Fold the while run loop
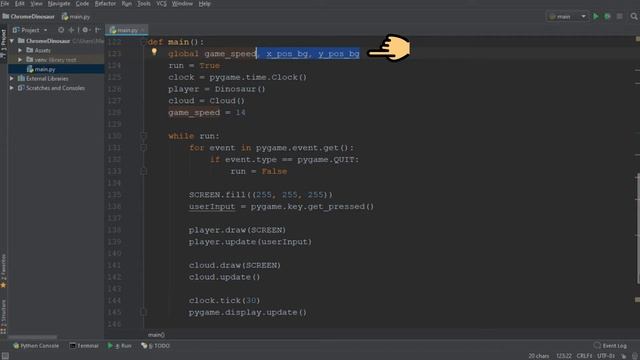This screenshot has height=360, width=640. (x=144, y=136)
